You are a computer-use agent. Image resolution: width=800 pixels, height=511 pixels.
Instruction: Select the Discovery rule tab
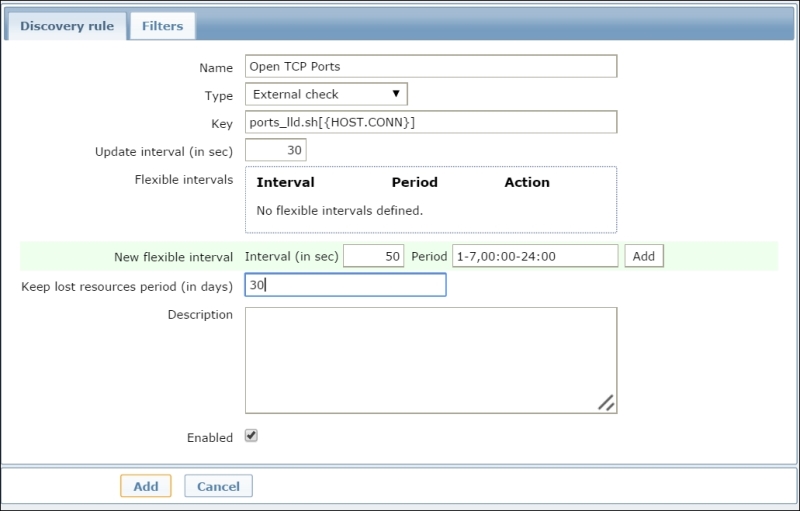click(x=67, y=26)
